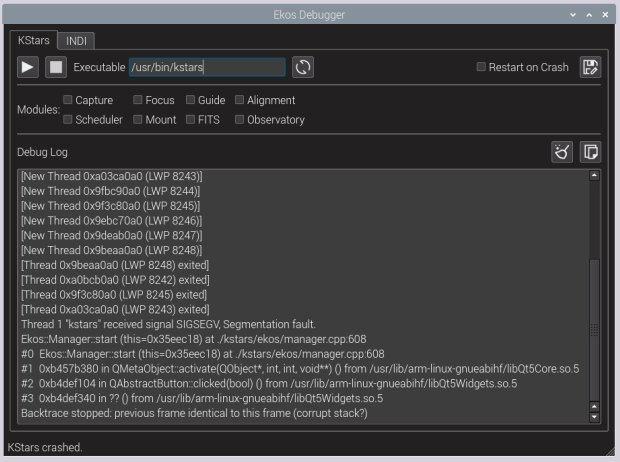Image resolution: width=620 pixels, height=462 pixels.
Task: Focus the Executable path input field
Action: click(x=207, y=67)
